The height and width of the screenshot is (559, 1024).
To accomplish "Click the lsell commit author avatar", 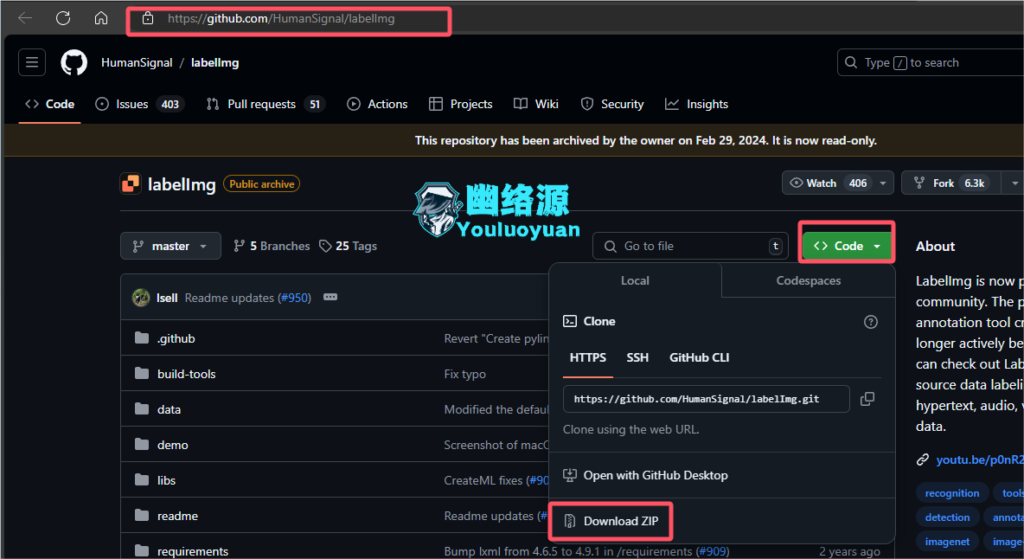I will (141, 298).
